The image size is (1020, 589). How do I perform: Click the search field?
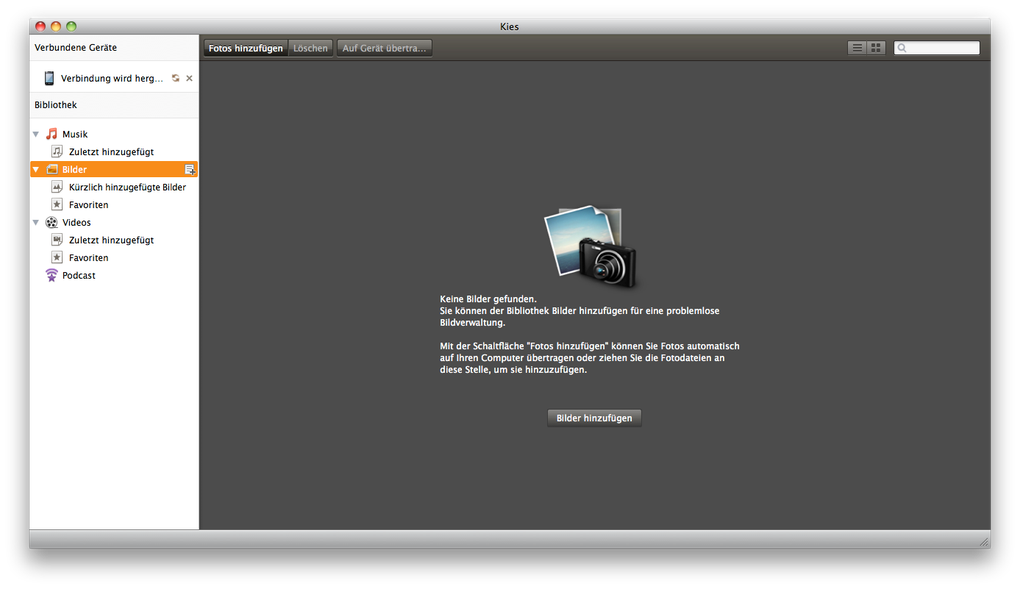(x=937, y=48)
